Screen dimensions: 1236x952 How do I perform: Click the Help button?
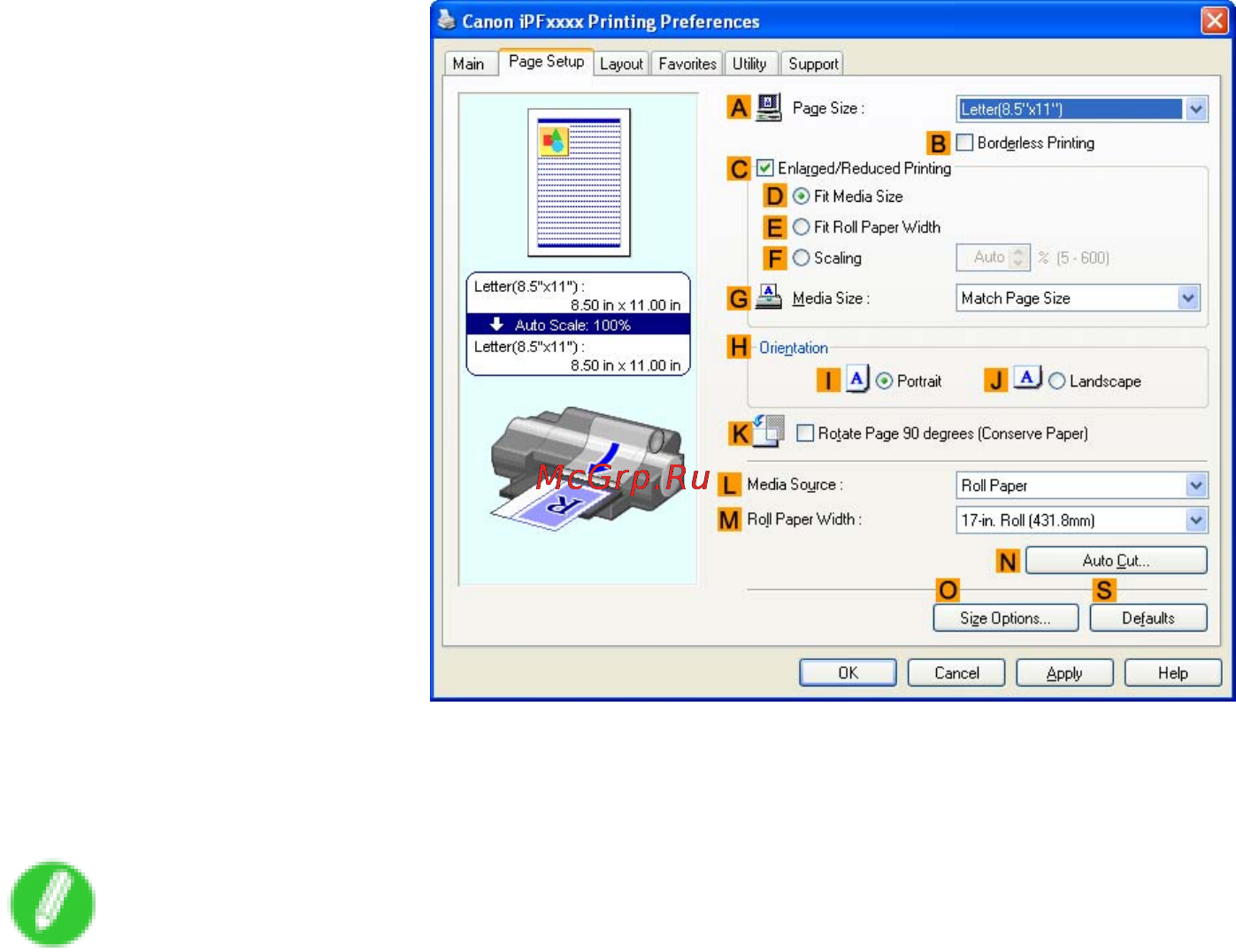1173,673
